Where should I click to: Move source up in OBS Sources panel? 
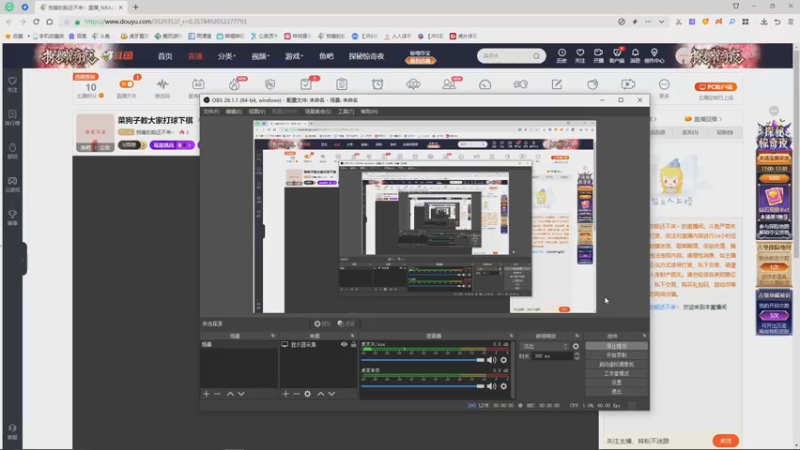pyautogui.click(x=320, y=394)
